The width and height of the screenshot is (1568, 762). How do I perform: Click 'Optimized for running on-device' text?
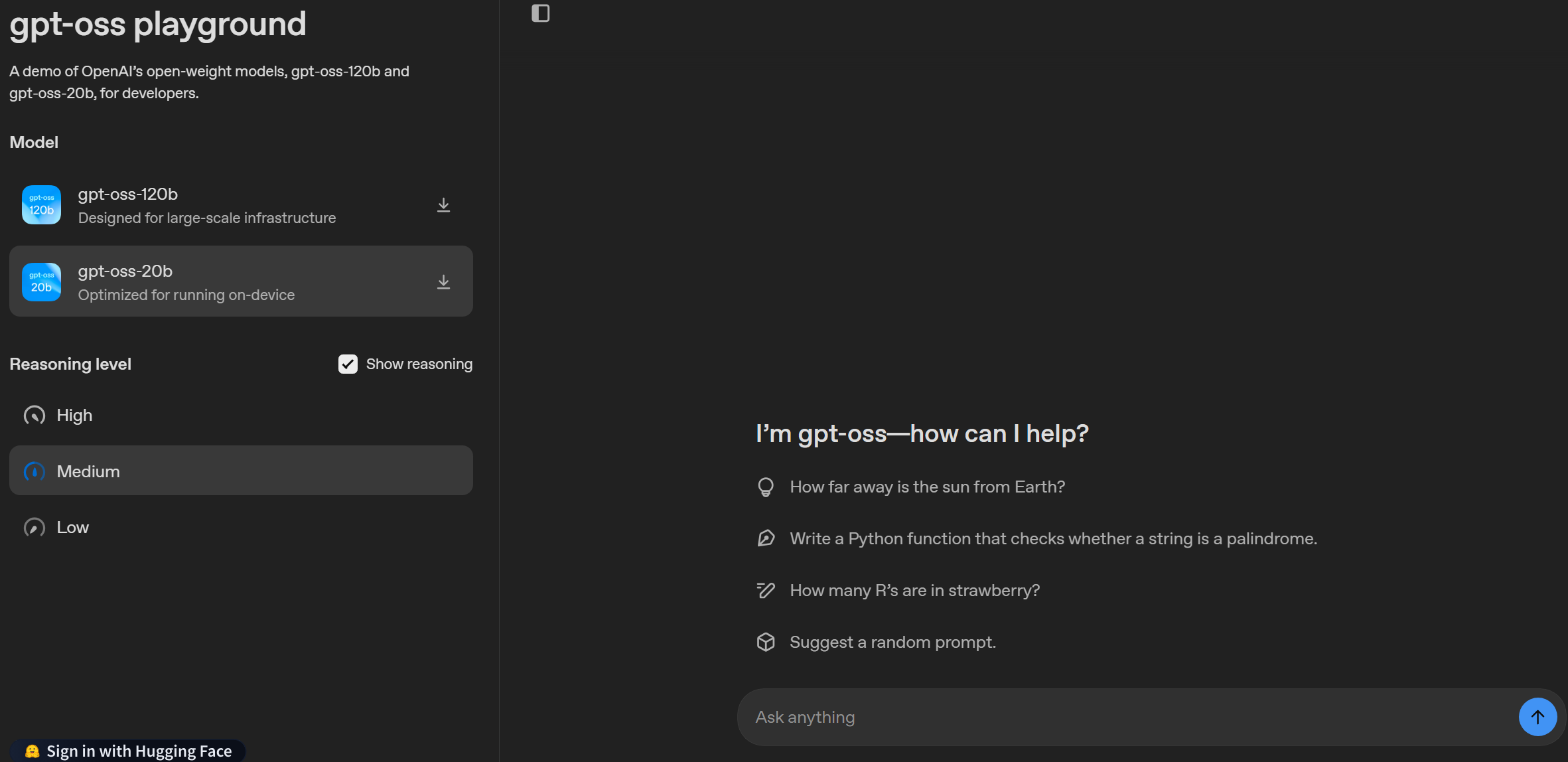tap(186, 295)
